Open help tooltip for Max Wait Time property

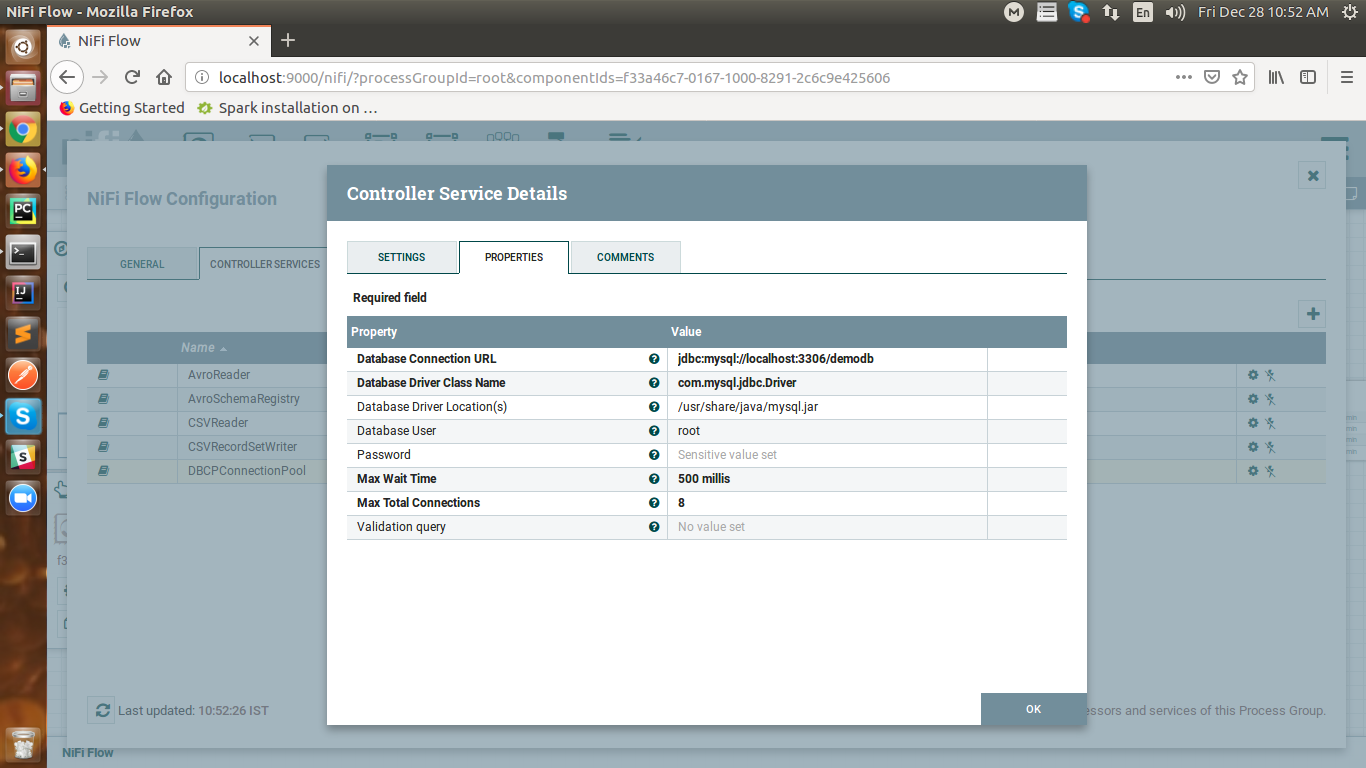[655, 478]
